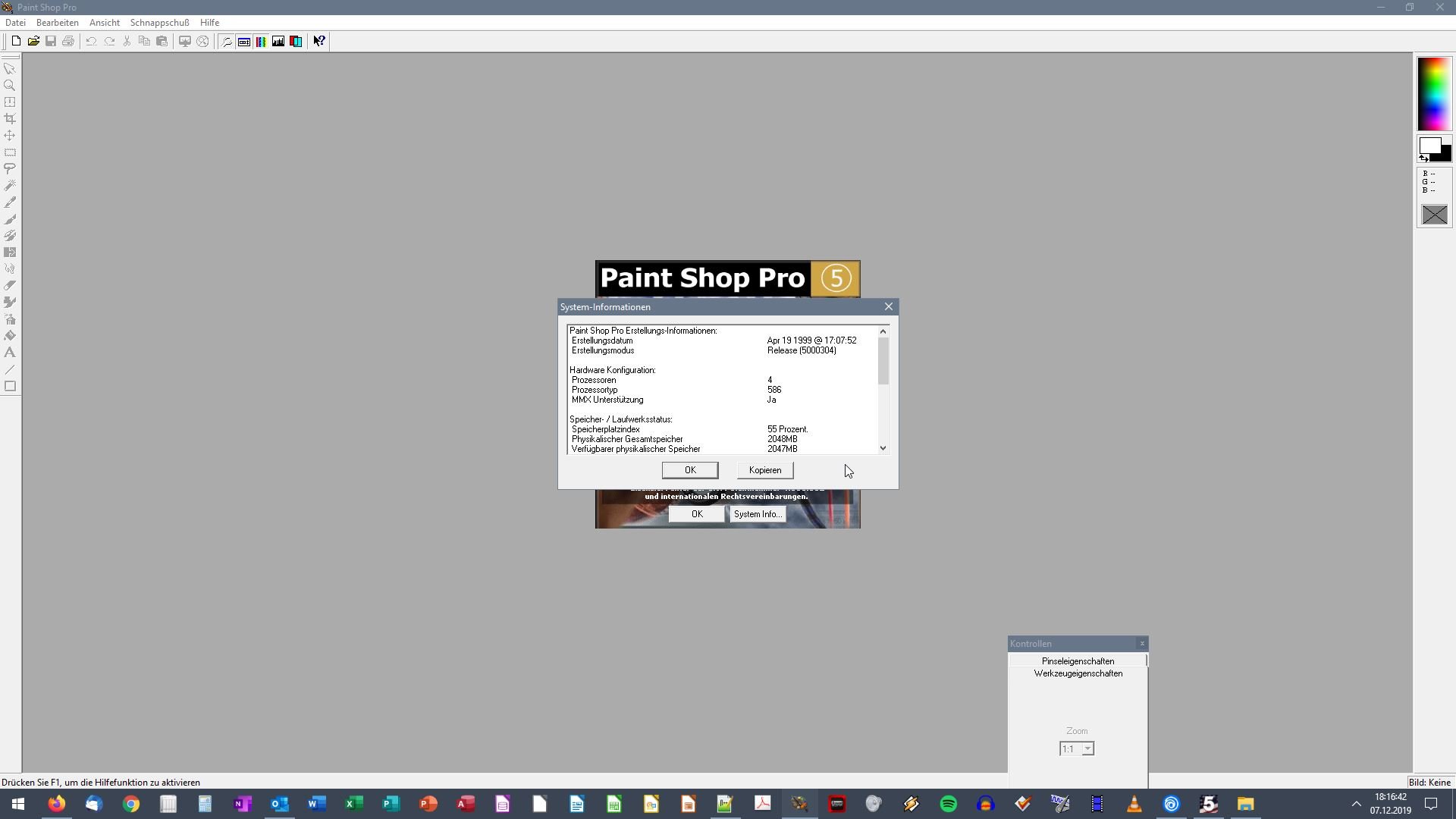Open the Datei menu
1456x819 pixels.
(x=15, y=23)
